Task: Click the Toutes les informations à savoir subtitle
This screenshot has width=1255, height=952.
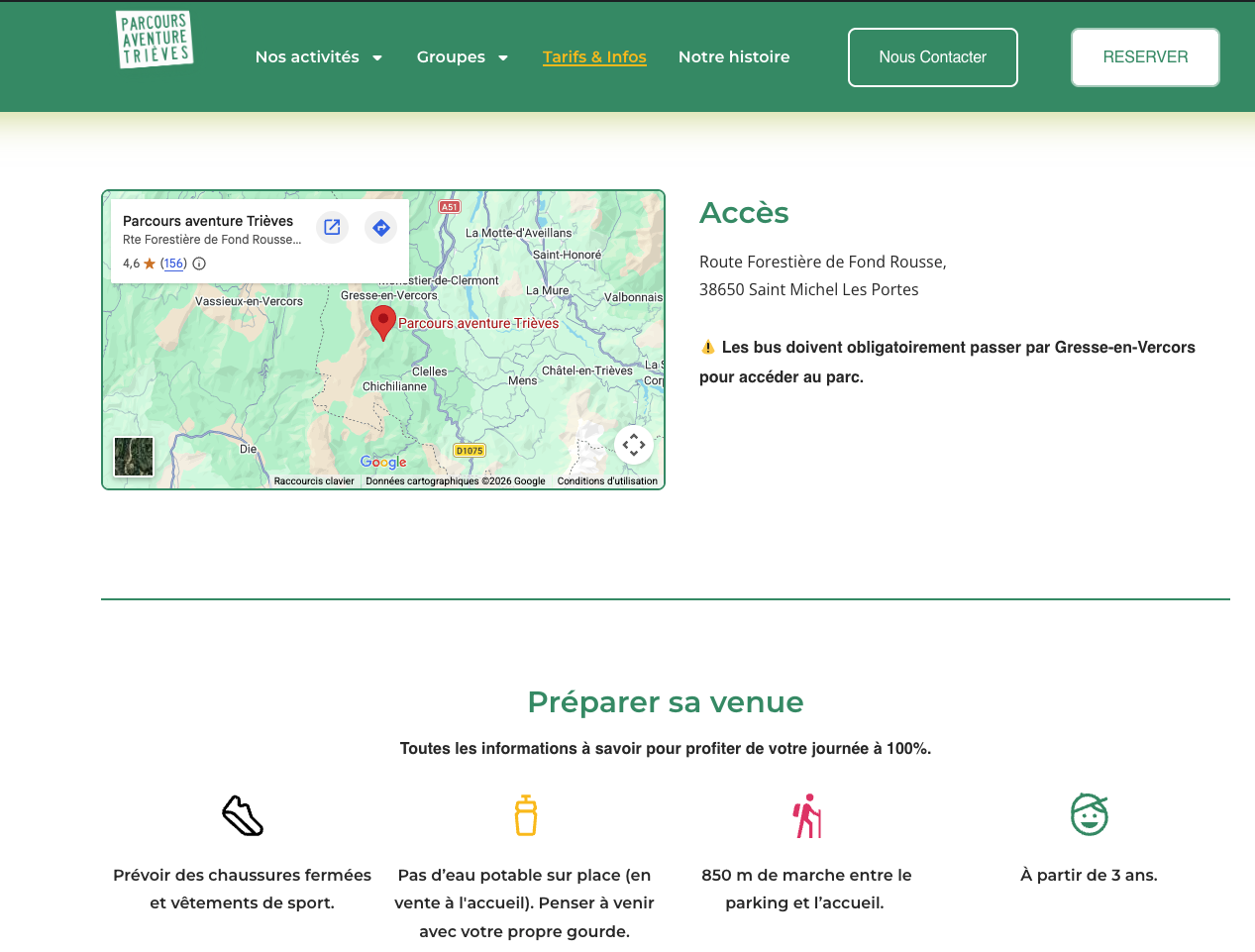Action: point(666,748)
